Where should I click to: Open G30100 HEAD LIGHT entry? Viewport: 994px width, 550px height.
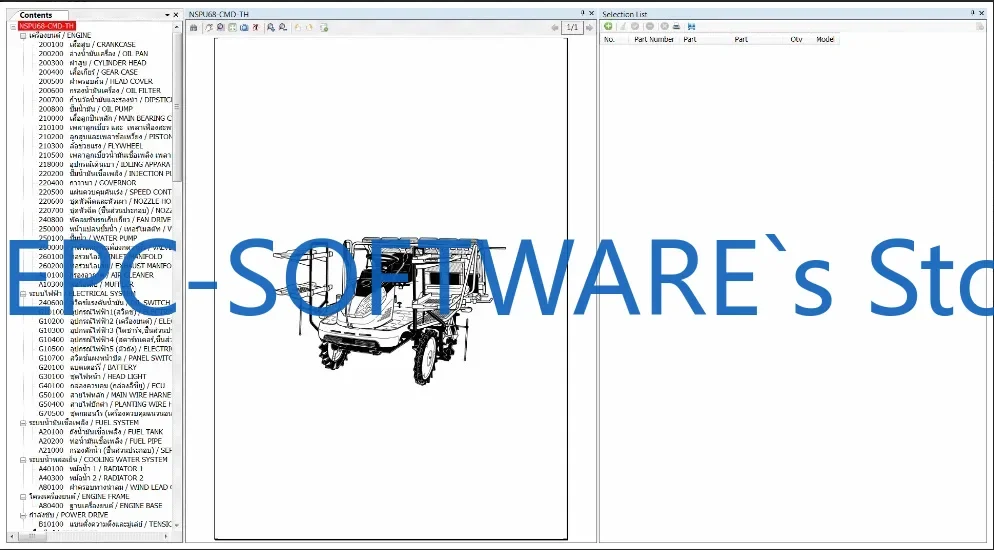point(93,376)
